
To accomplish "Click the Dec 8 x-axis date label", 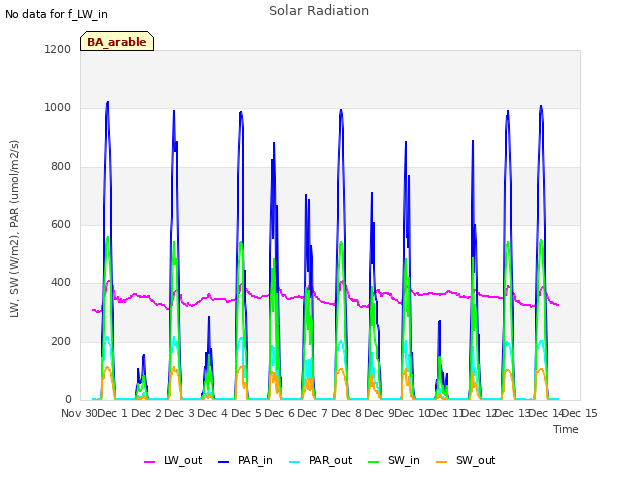I will coord(346,413).
